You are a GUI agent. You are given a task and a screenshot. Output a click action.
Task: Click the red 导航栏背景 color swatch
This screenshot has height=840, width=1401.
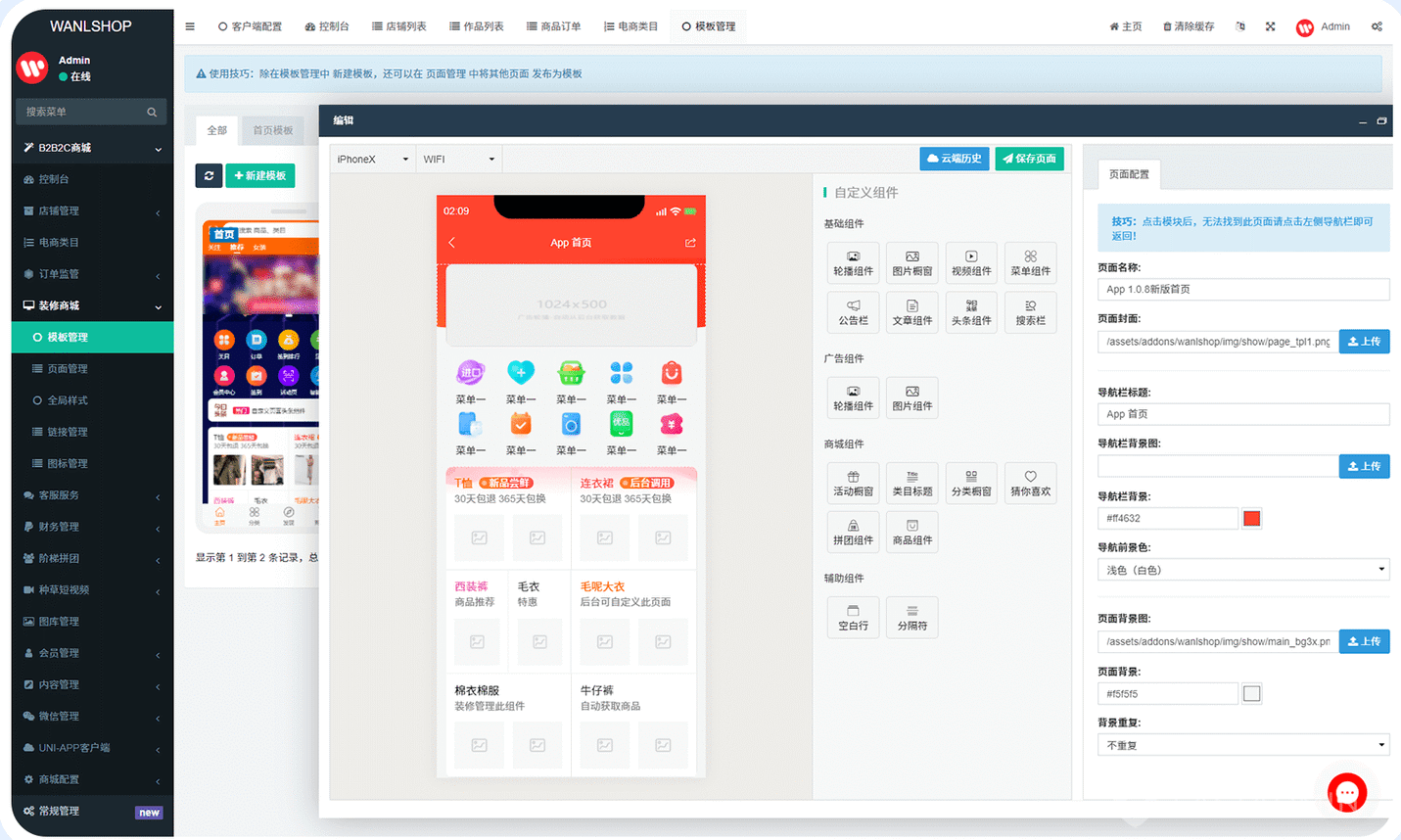[x=1251, y=519]
